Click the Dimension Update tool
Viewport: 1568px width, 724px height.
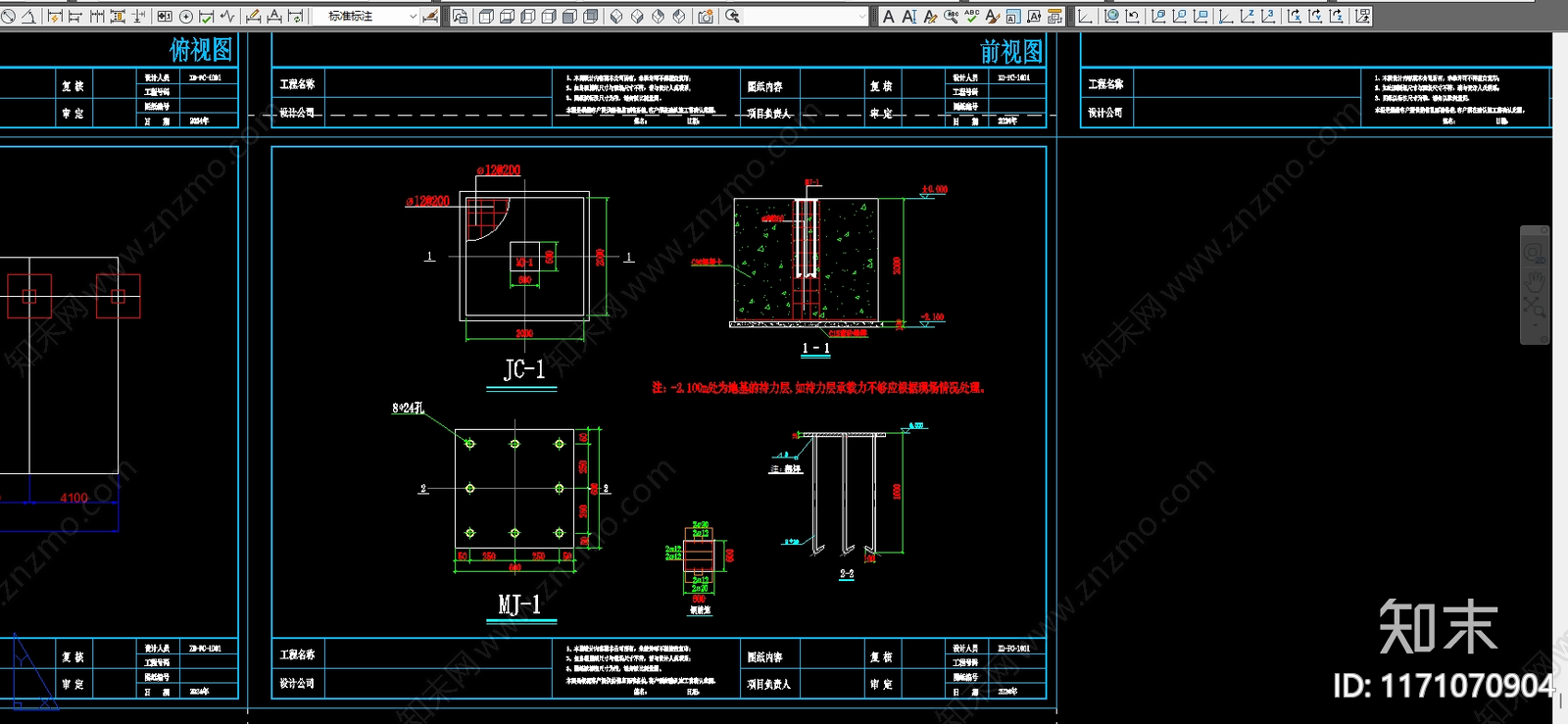click(296, 17)
